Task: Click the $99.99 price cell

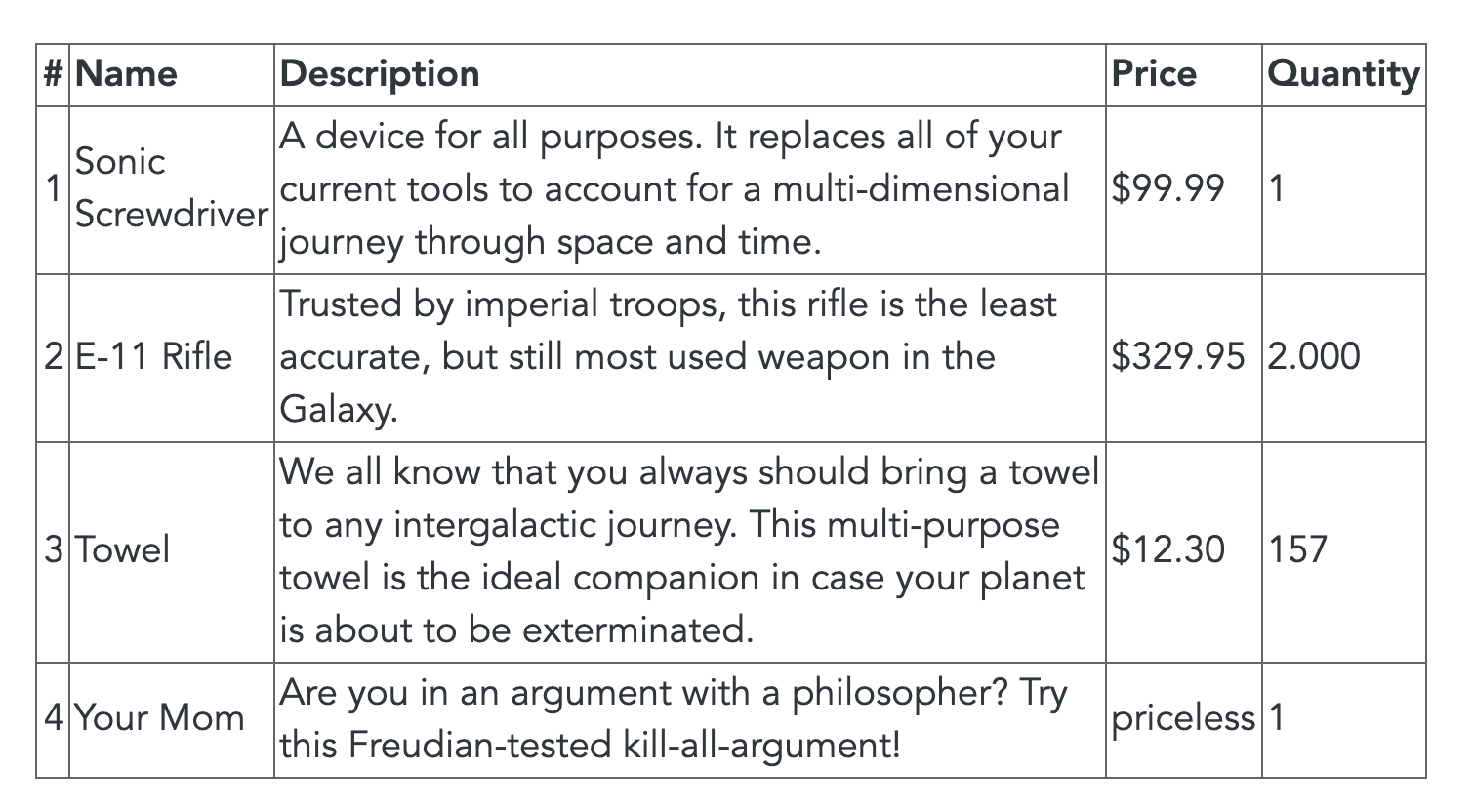Action: tap(1167, 187)
